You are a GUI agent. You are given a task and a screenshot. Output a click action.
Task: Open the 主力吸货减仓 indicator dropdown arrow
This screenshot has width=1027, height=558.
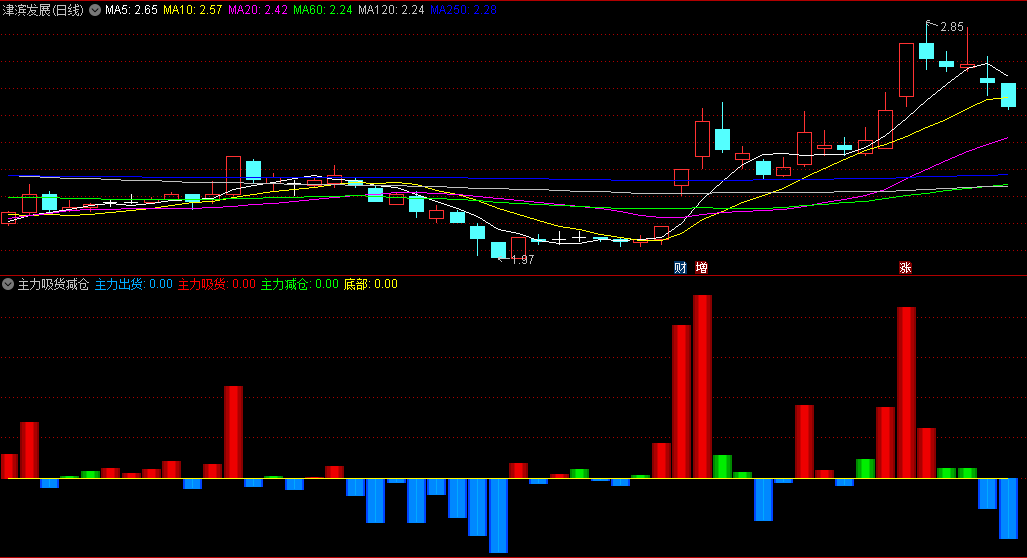pyautogui.click(x=8, y=284)
